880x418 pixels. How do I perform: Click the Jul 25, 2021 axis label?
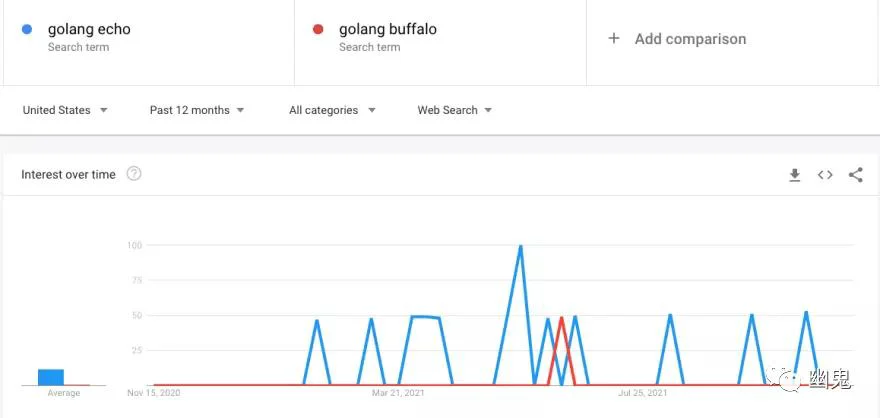pyautogui.click(x=643, y=393)
